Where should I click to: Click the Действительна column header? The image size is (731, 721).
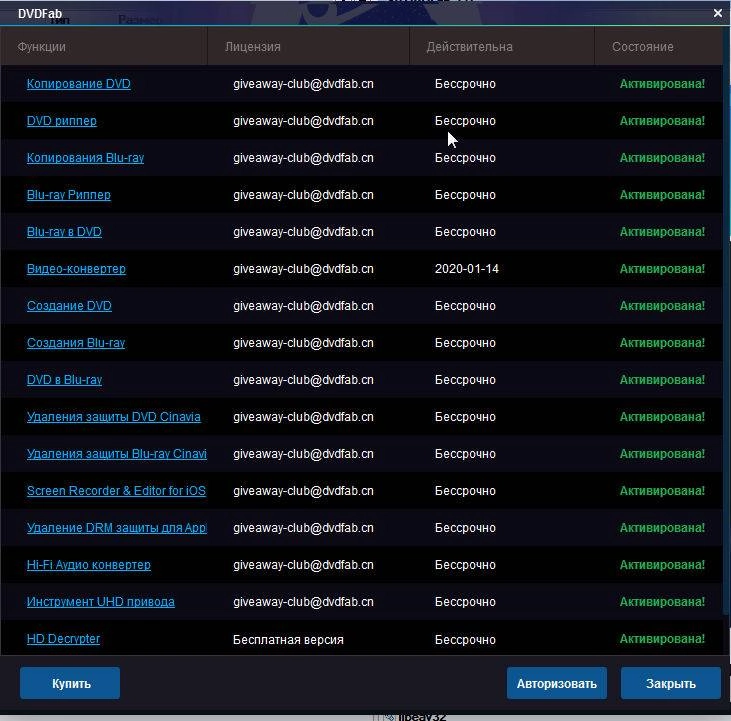pyautogui.click(x=502, y=47)
